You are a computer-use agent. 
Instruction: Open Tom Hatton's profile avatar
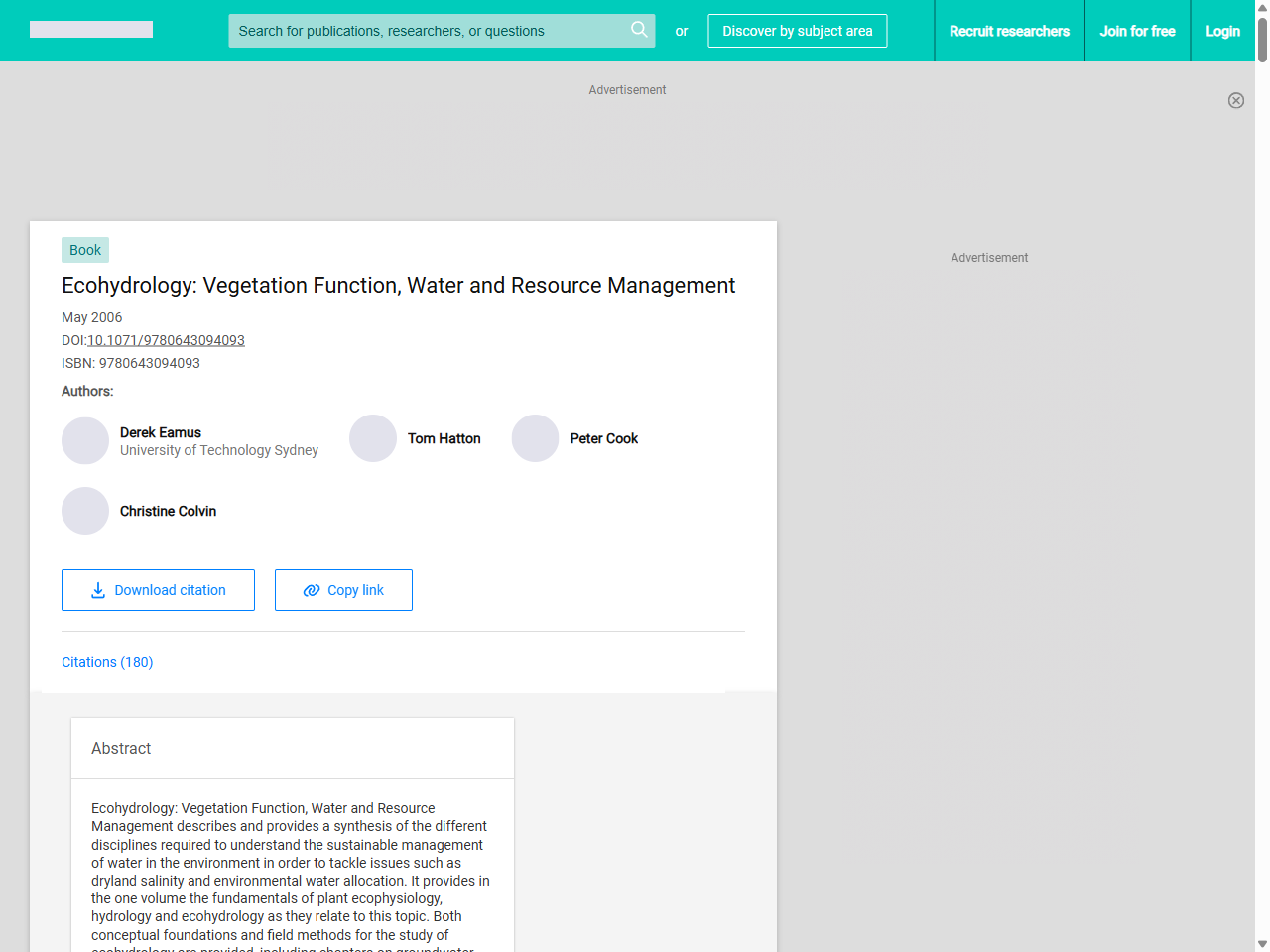coord(373,438)
